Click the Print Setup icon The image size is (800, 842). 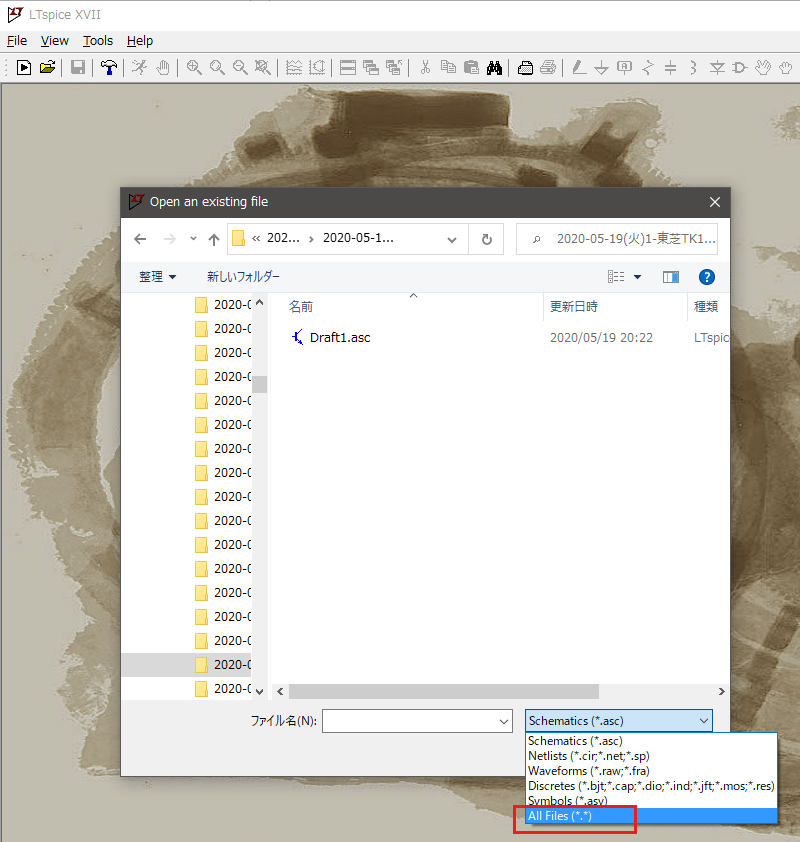[525, 68]
